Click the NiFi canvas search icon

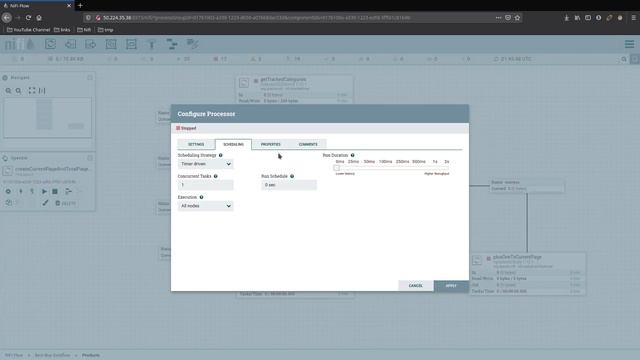pyautogui.click(x=624, y=59)
